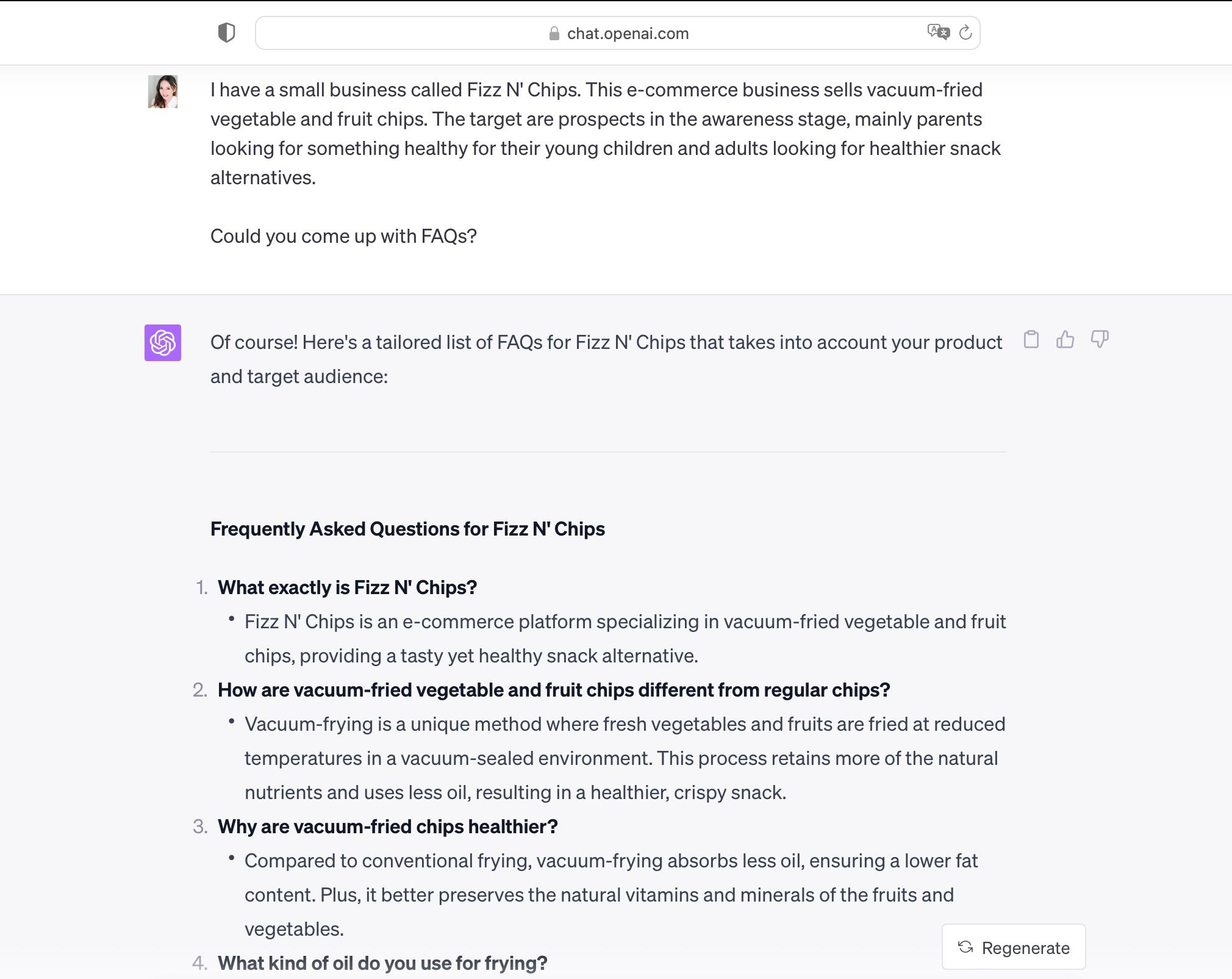Expand FAQ item 4 about frying oil
Viewport: 1232px width, 979px height.
click(383, 963)
